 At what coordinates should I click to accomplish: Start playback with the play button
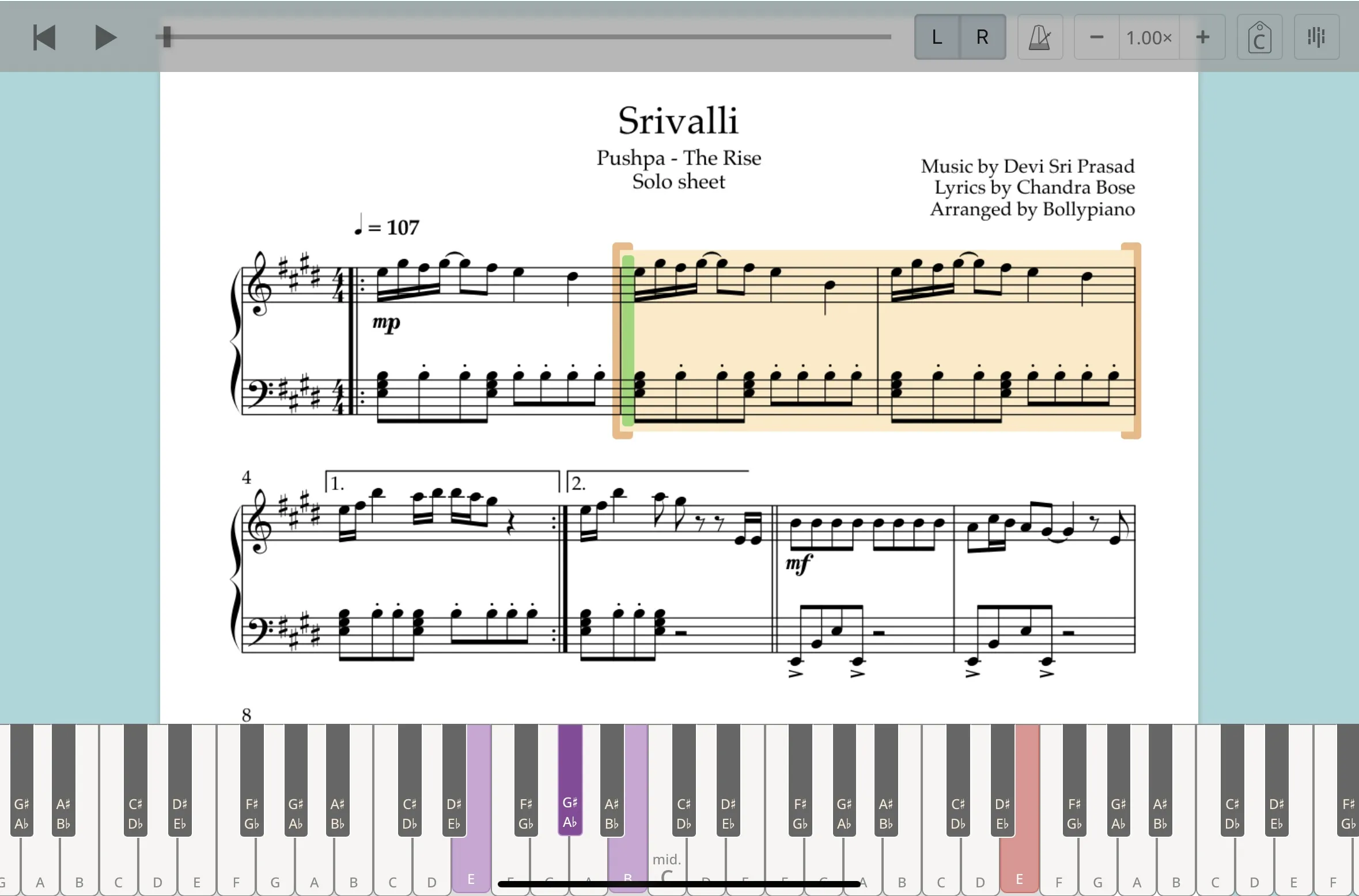[x=105, y=37]
